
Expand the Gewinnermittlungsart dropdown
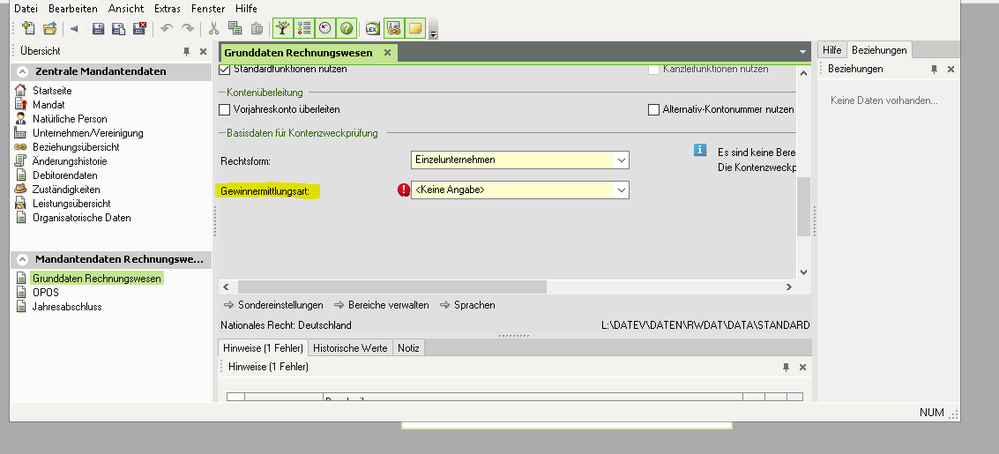[621, 190]
